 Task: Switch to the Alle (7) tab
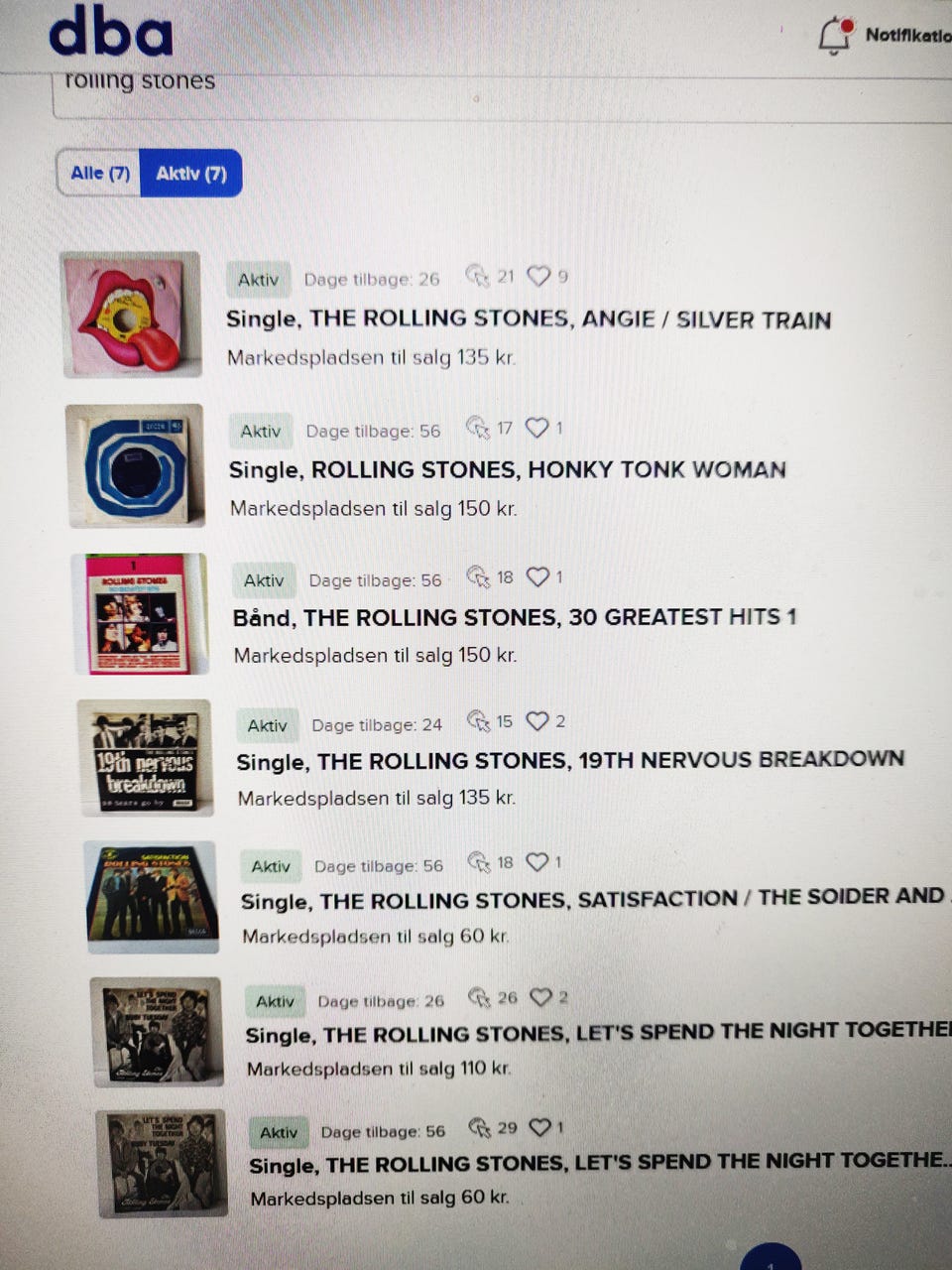coord(100,173)
